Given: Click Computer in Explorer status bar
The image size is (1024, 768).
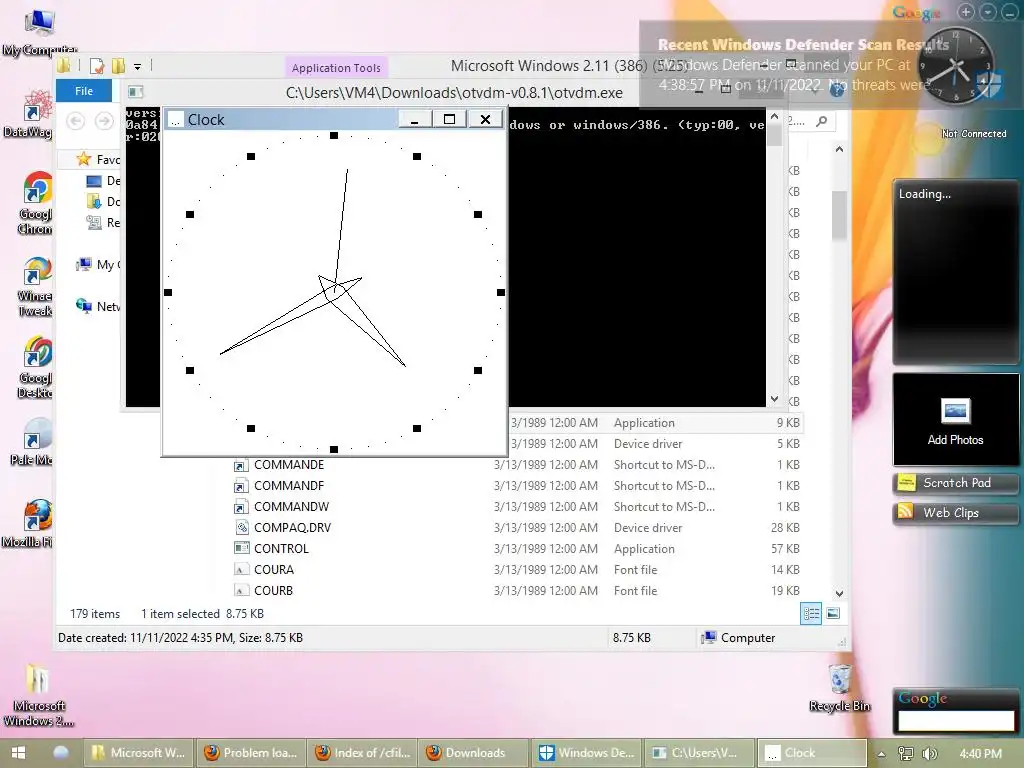Looking at the screenshot, I should coord(738,638).
